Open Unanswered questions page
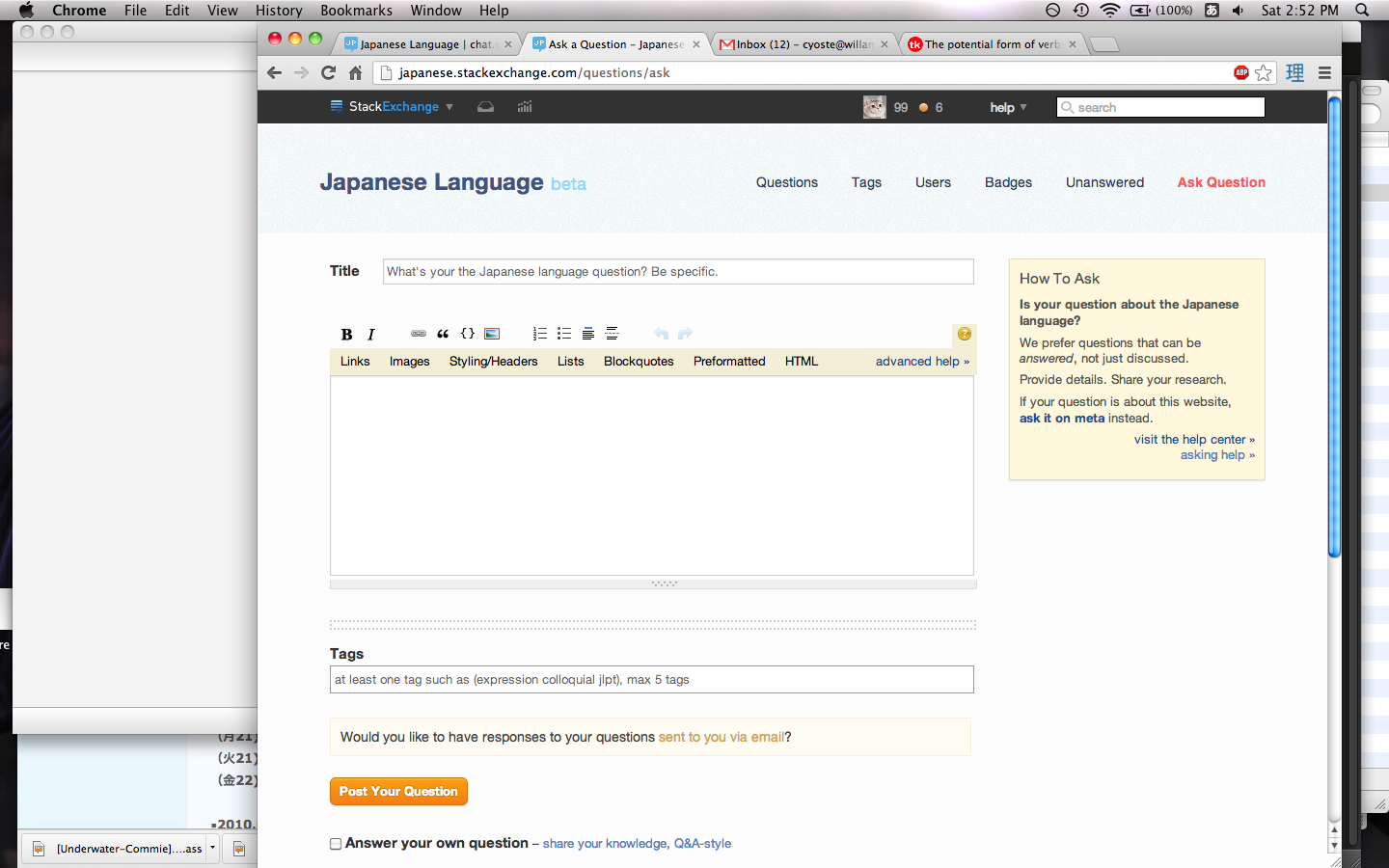1389x868 pixels. click(x=1104, y=182)
